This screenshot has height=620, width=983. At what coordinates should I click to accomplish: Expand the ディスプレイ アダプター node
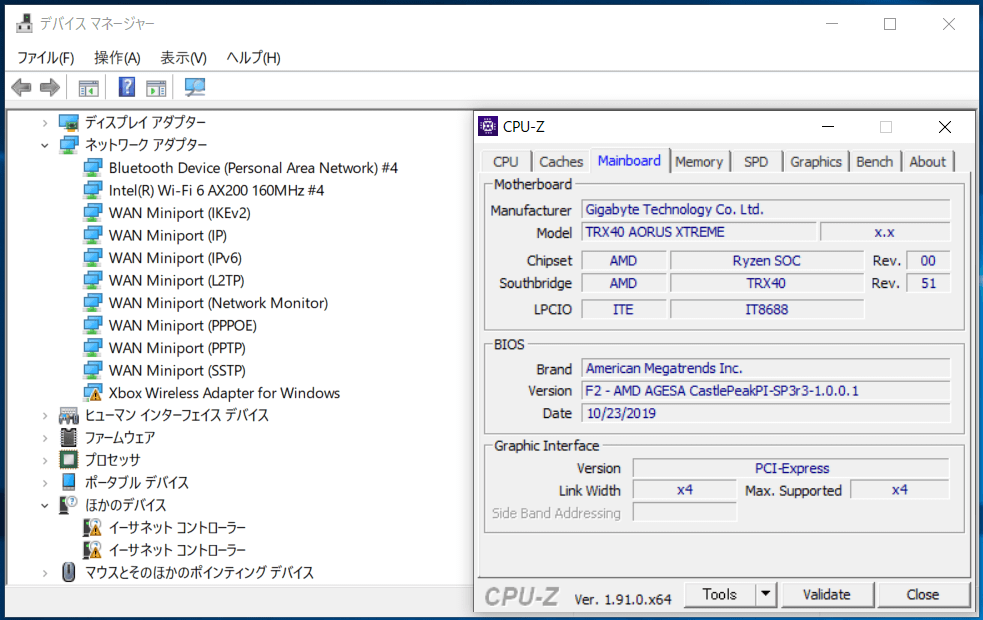(45, 123)
